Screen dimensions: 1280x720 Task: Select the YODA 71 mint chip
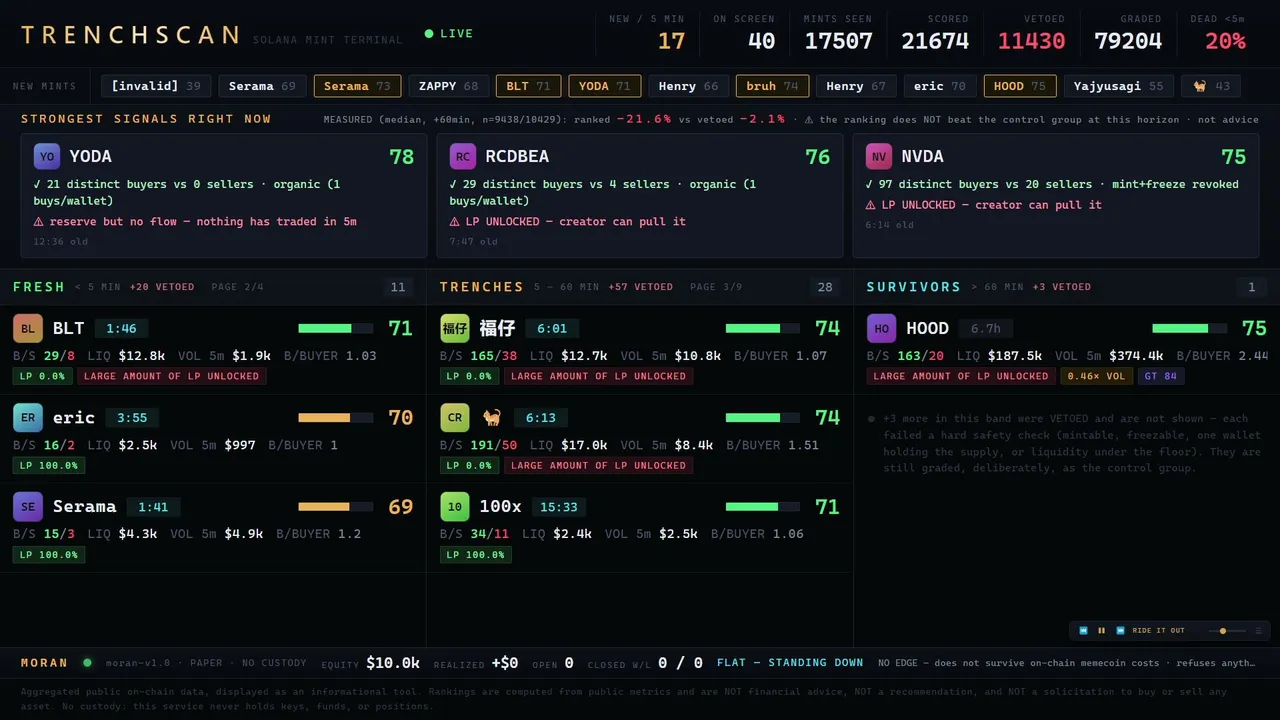coord(605,86)
